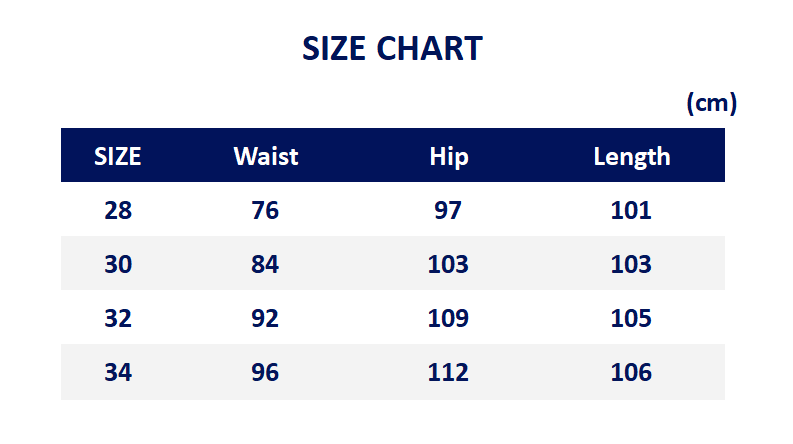Select waist value 92

(265, 319)
